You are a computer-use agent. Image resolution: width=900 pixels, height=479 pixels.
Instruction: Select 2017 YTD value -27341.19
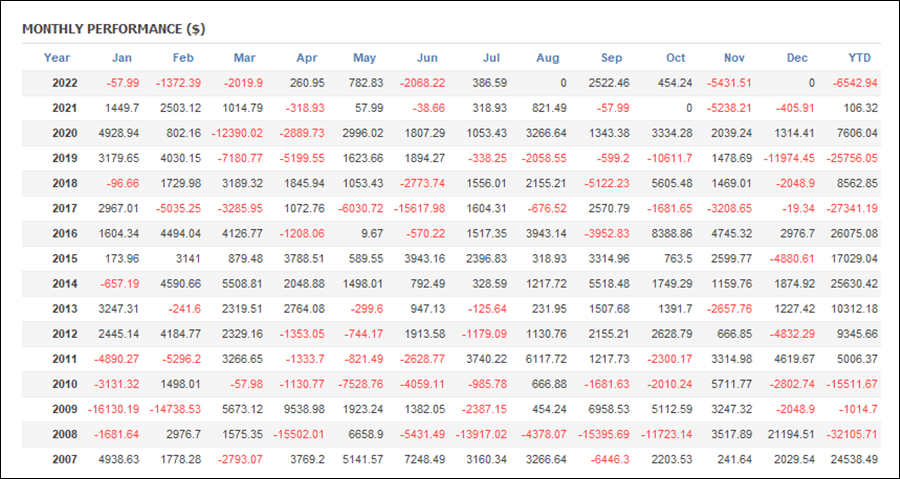coord(852,209)
